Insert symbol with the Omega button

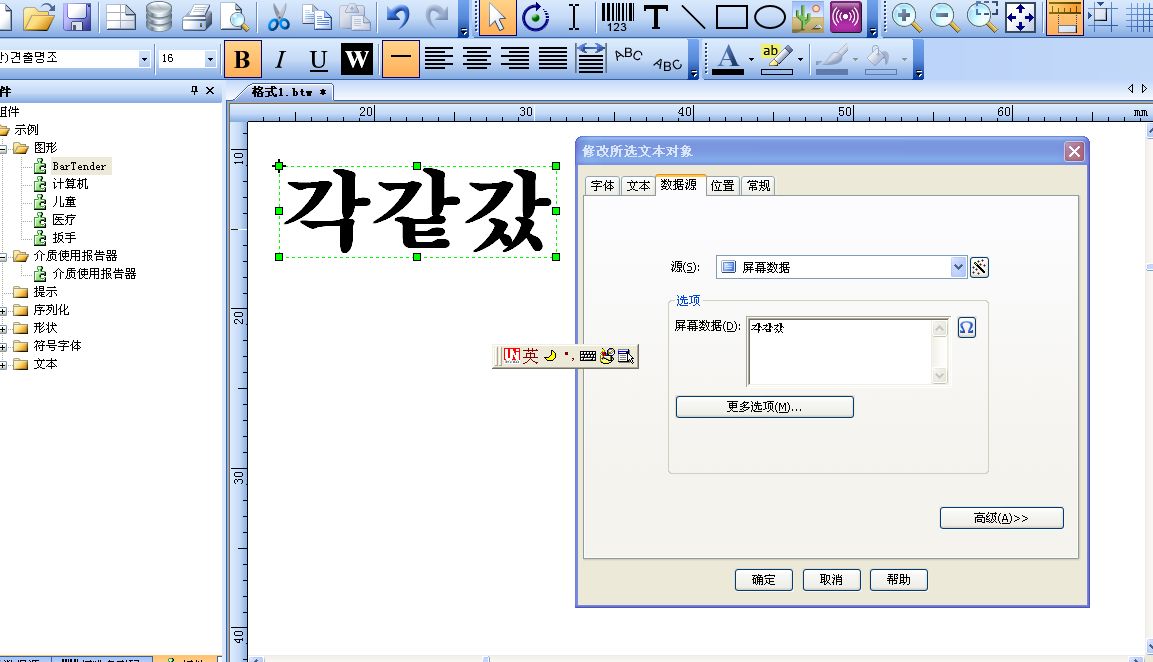click(x=966, y=328)
